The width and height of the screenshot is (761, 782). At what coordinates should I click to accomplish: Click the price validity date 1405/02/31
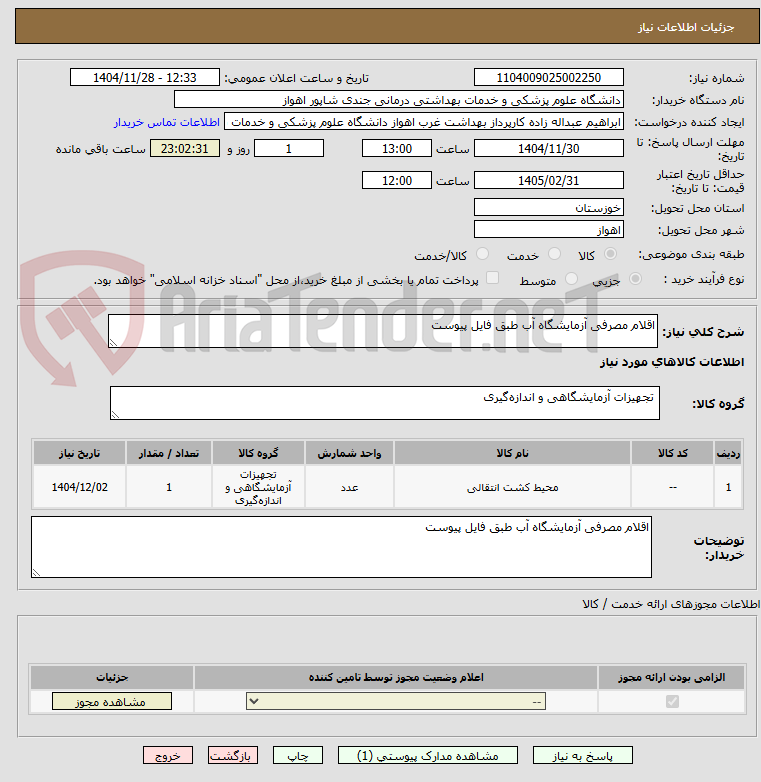coord(549,180)
